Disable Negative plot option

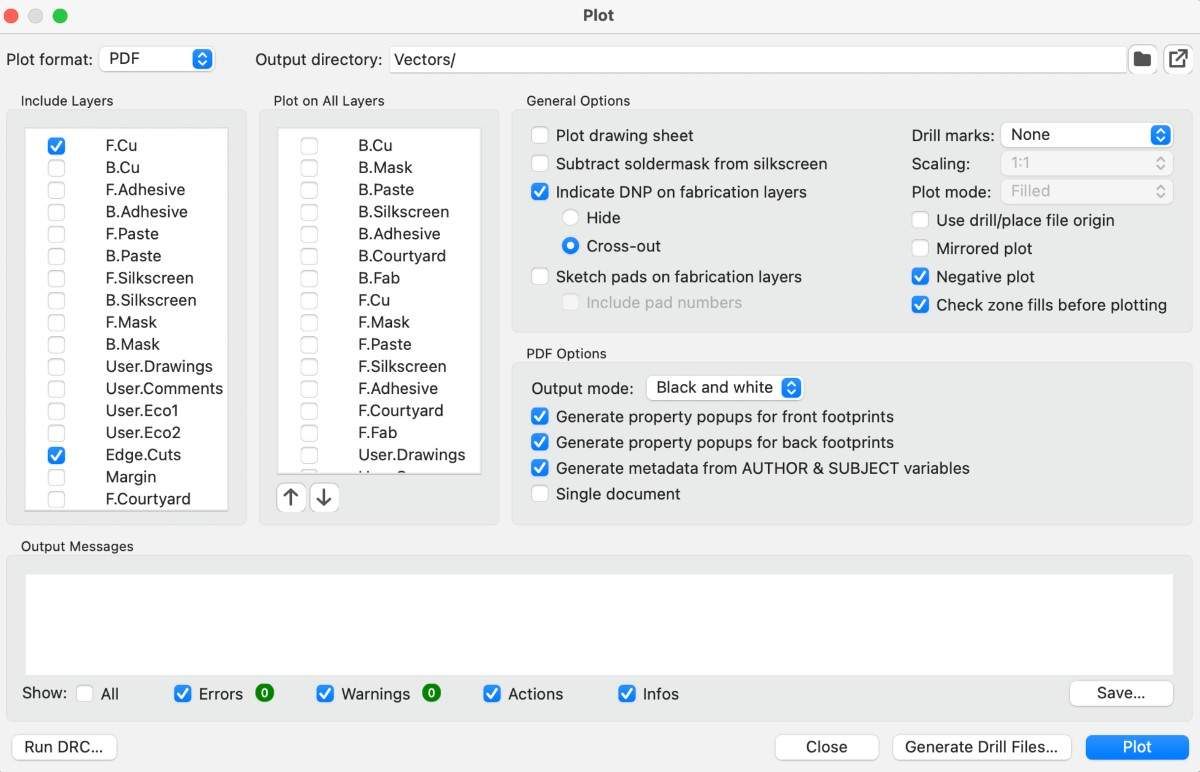pos(920,276)
